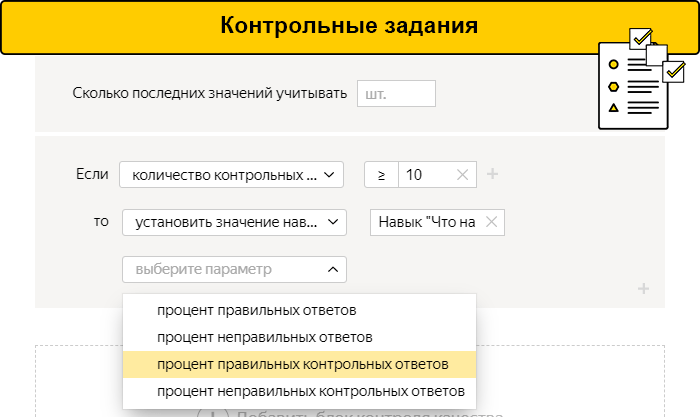
Task: Select 'процент неправильных ответов' option
Action: 265,337
